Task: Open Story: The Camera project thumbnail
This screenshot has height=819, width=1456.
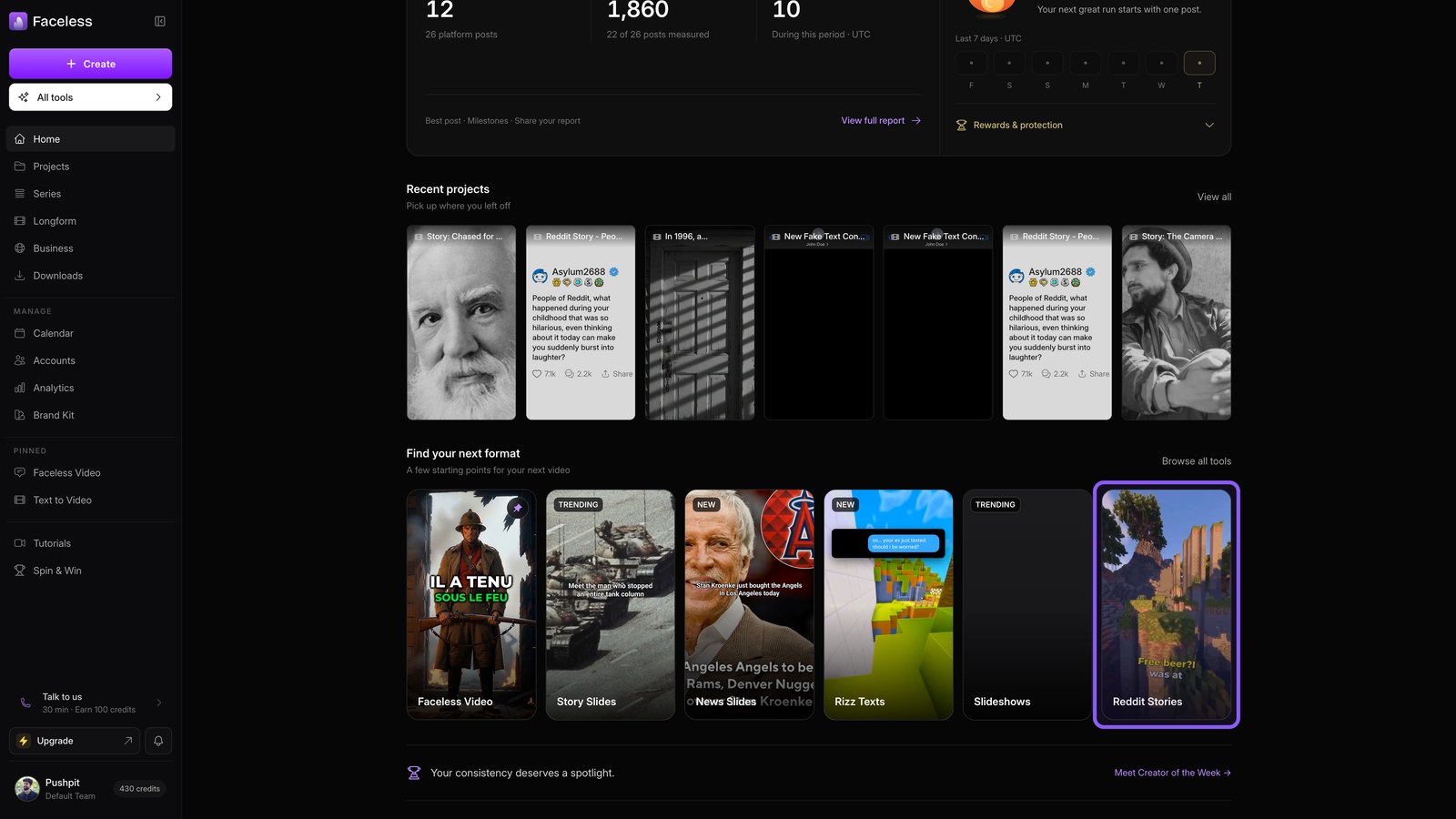Action: 1177,322
